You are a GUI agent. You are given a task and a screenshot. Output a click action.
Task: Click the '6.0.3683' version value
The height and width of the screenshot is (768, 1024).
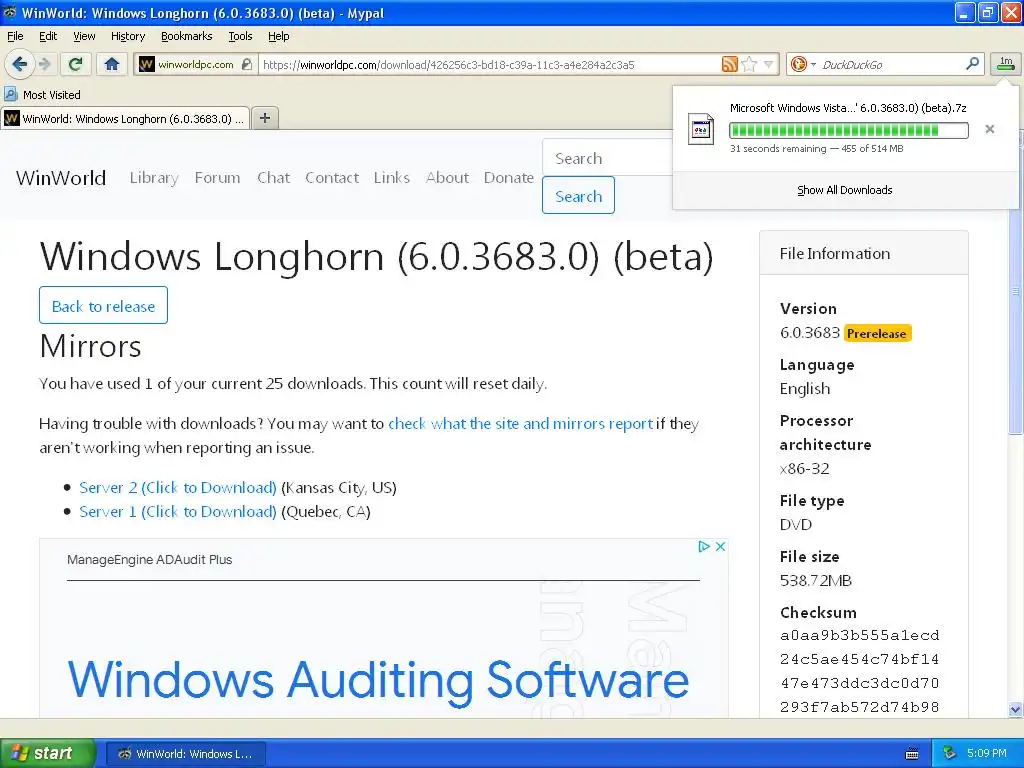[810, 332]
